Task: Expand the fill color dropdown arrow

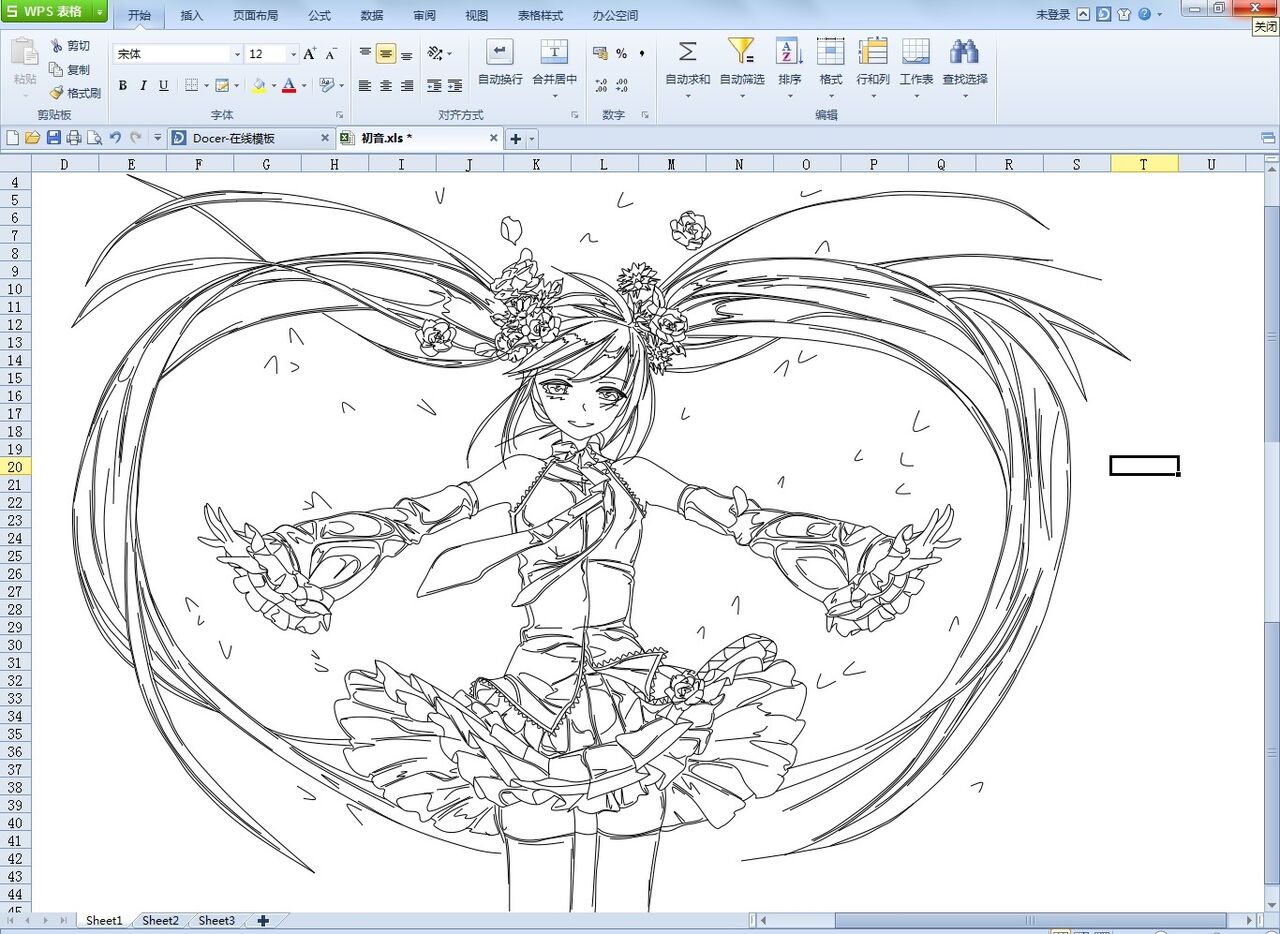Action: 272,86
